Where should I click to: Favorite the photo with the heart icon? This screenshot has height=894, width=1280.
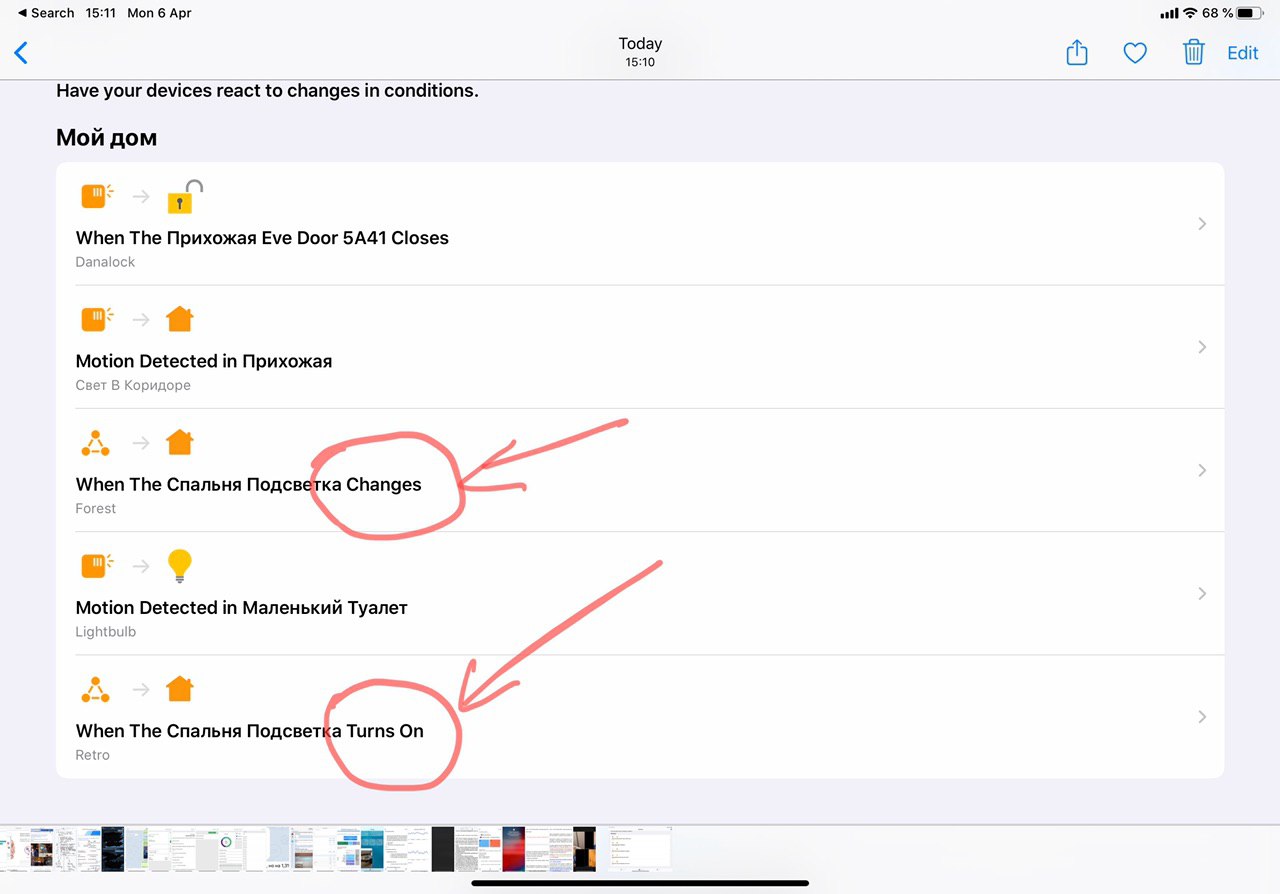tap(1135, 54)
